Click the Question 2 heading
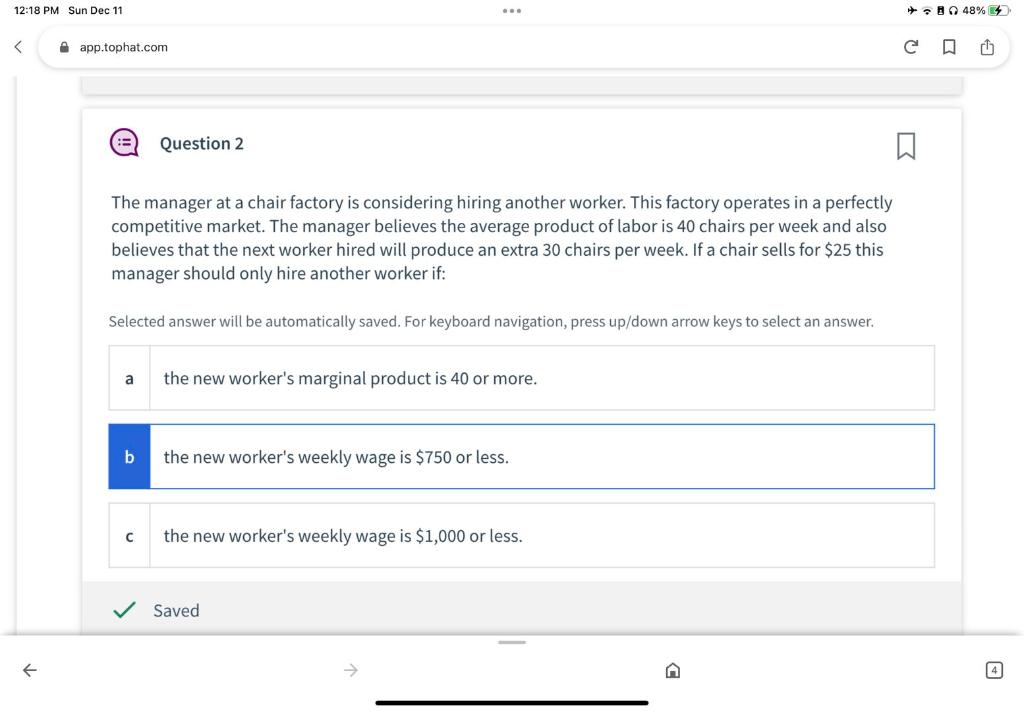 point(202,144)
